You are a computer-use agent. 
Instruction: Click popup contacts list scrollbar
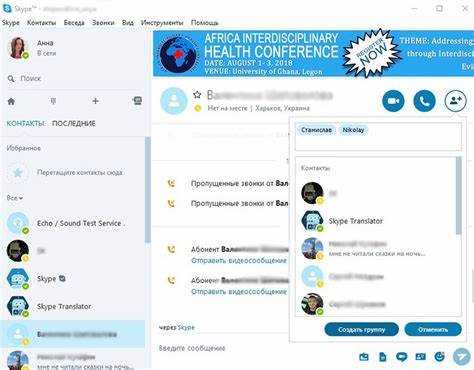(459, 196)
